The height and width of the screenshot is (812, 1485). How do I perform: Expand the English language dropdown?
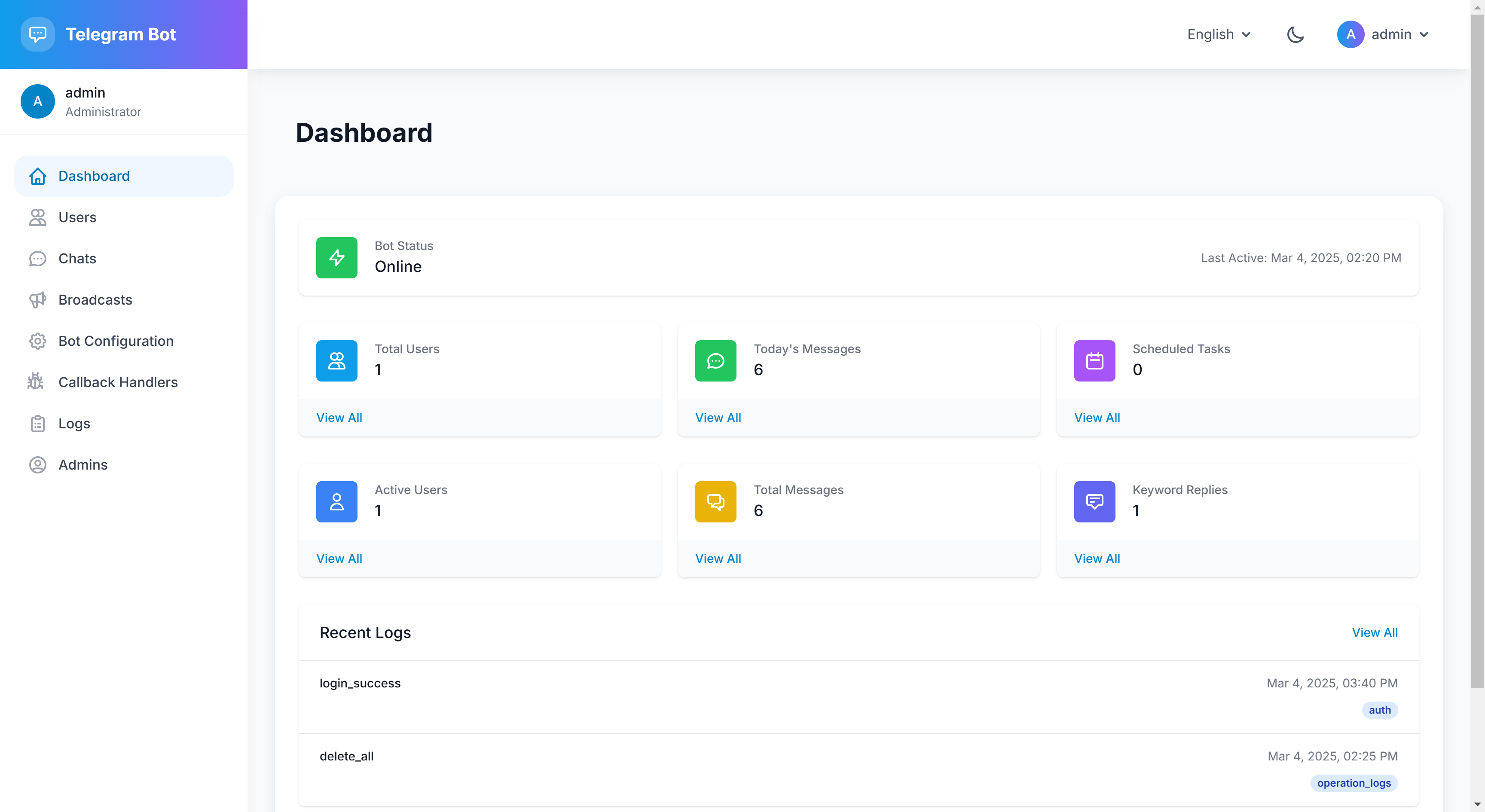(1217, 34)
